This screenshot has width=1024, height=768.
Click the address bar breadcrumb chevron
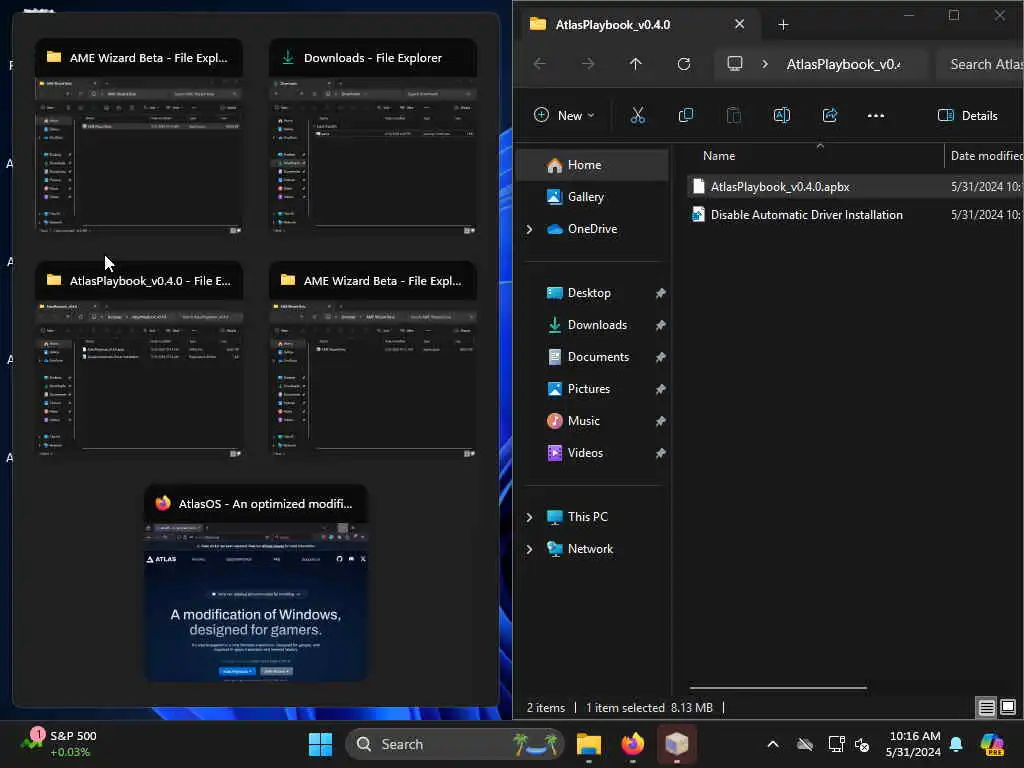click(x=765, y=64)
